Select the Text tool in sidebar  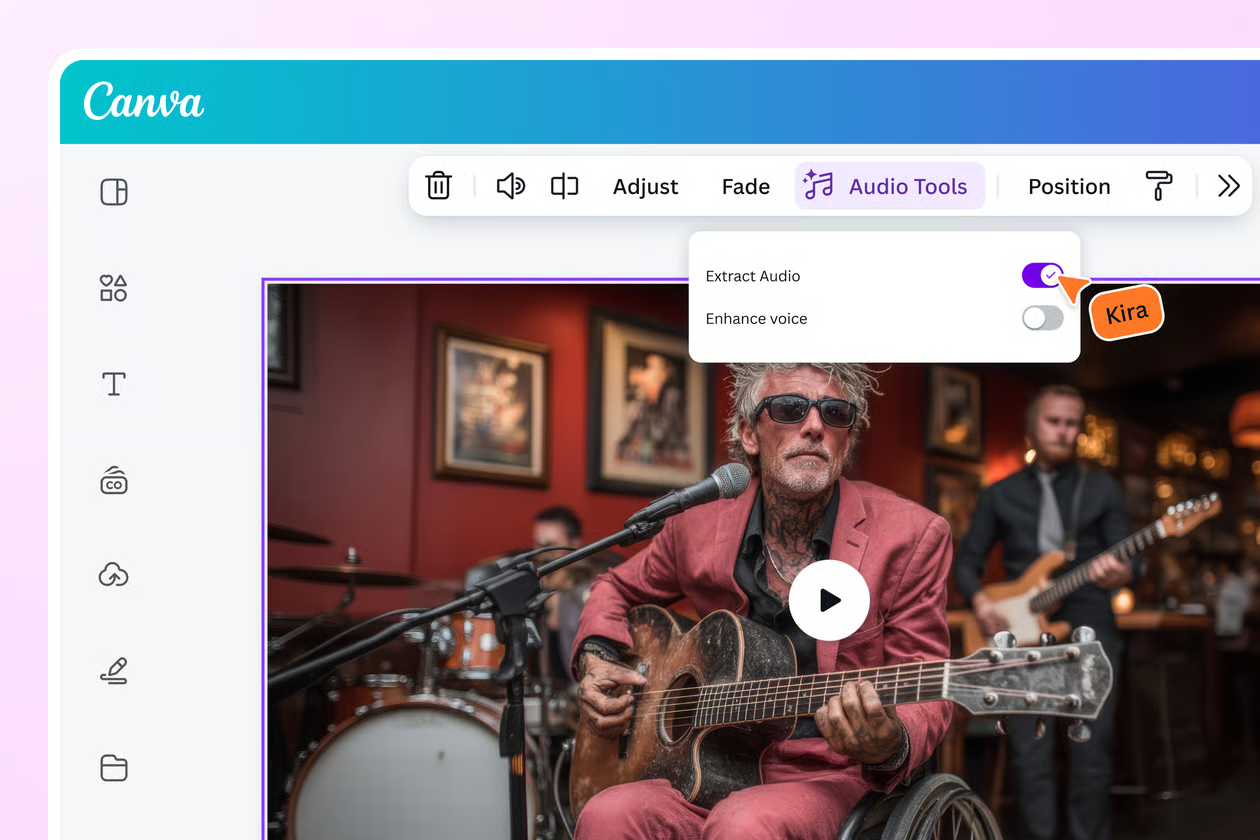114,384
